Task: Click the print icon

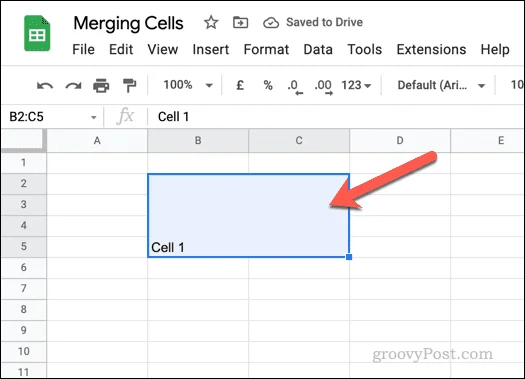Action: 101,85
